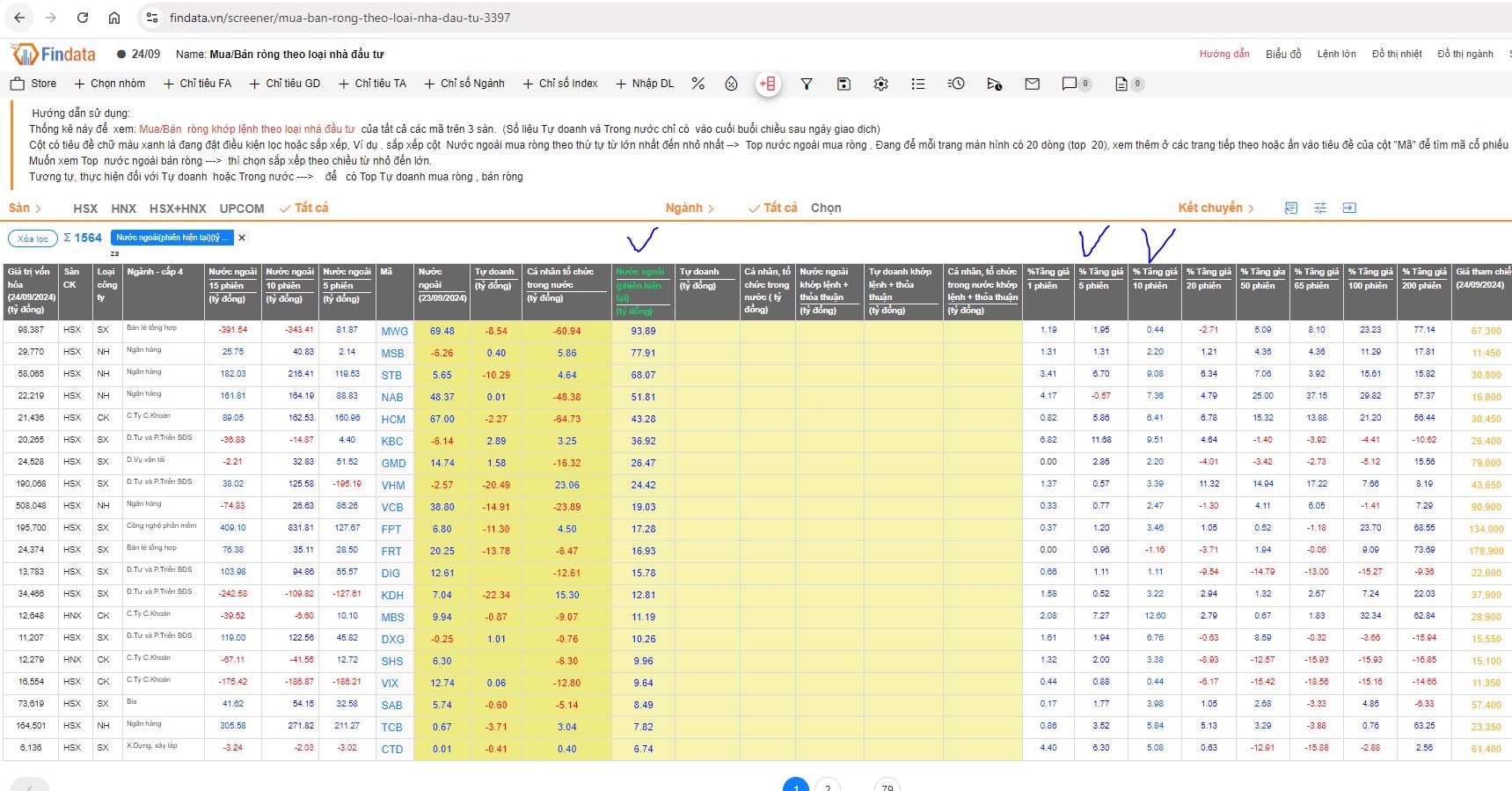Screen dimensions: 1512x791
Task: Select Tất cả in the Ngành filter
Action: [x=773, y=208]
